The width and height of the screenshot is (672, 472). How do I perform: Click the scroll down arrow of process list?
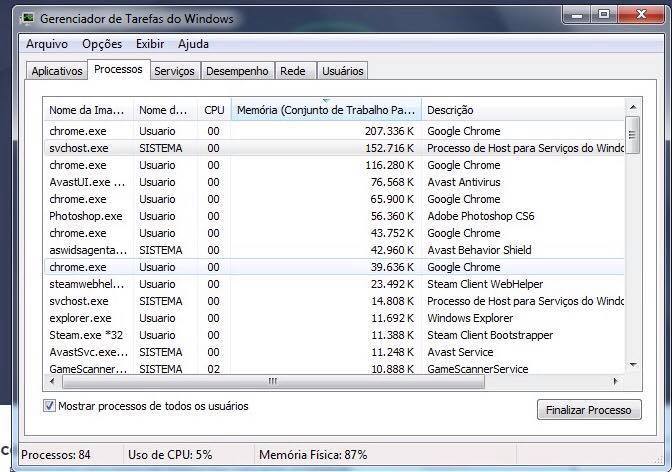633,365
